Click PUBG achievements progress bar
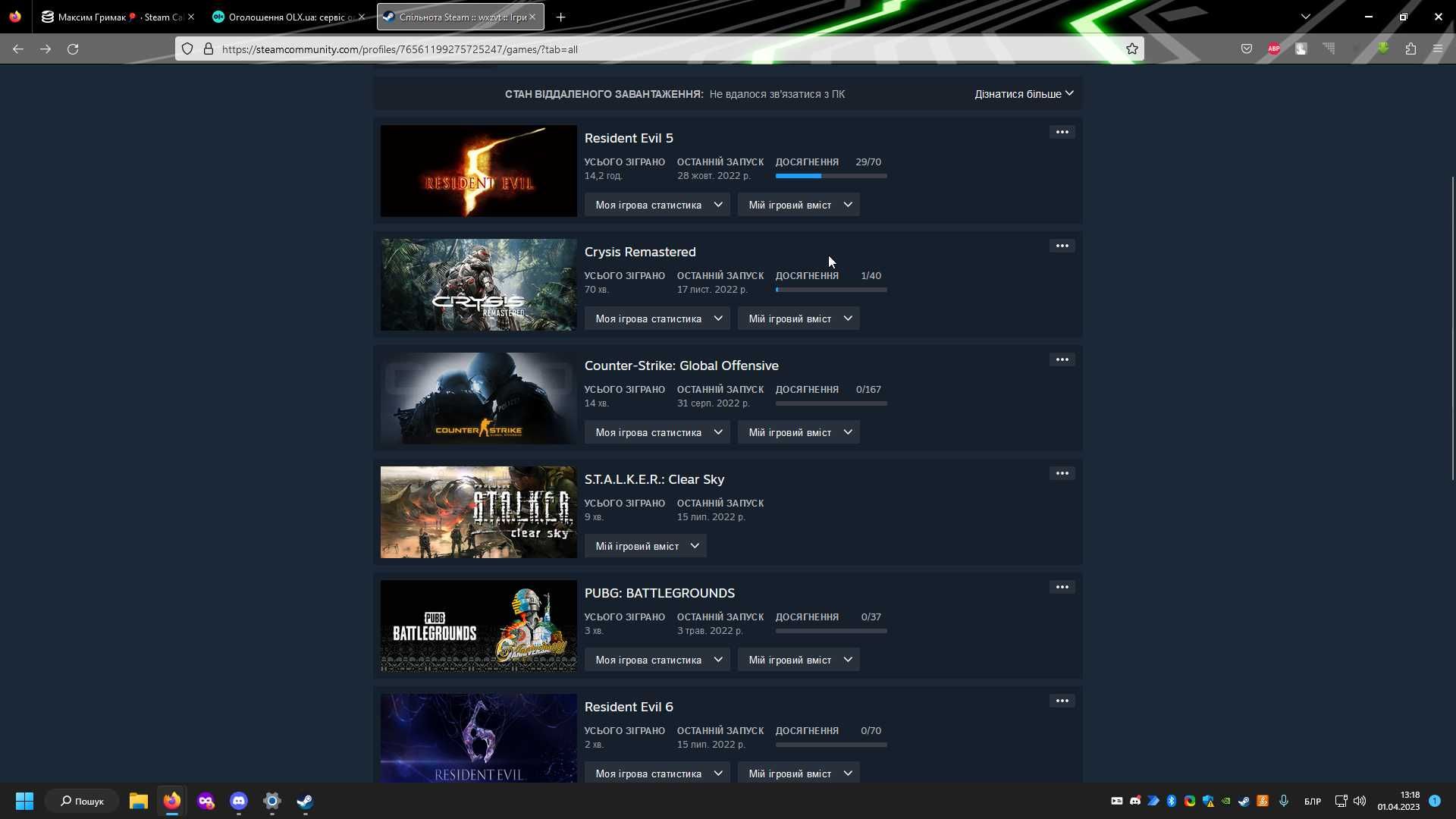 831,631
